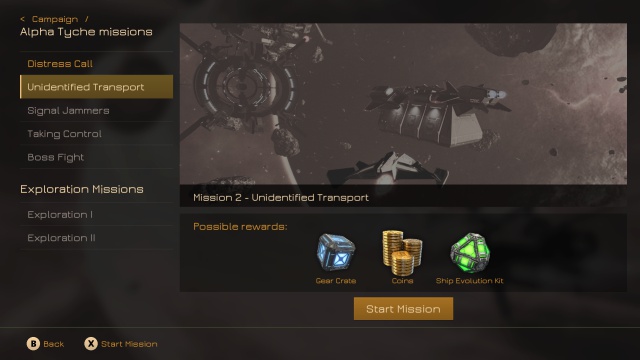Screen dimensions: 640x360
Task: Click the Mission 2 title caption bar
Action: coord(403,197)
